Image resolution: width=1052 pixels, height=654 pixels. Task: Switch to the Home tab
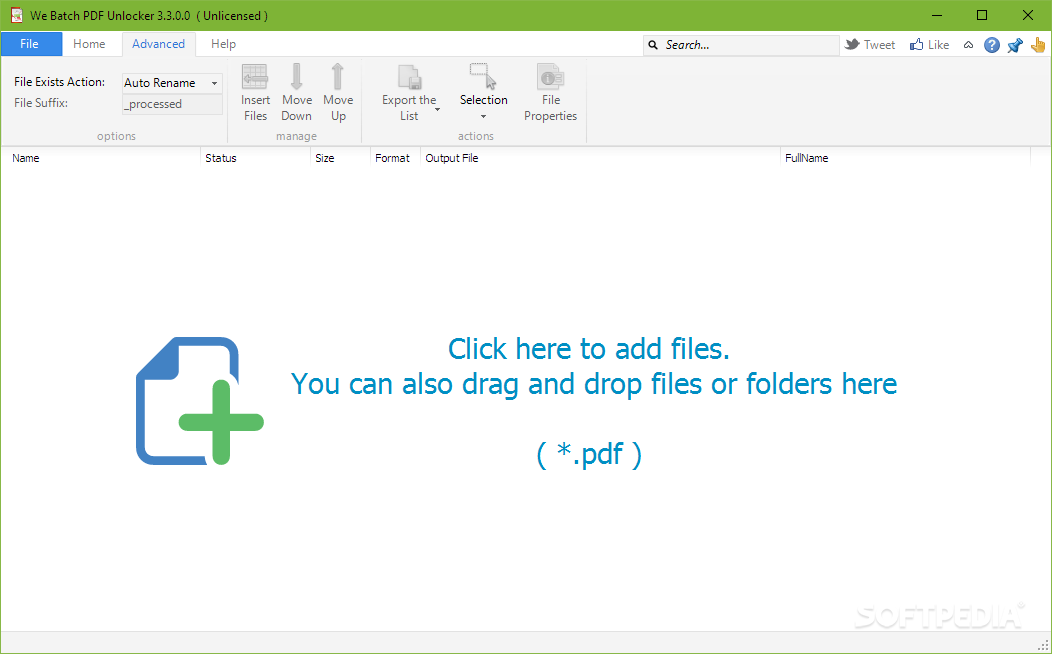coord(89,44)
